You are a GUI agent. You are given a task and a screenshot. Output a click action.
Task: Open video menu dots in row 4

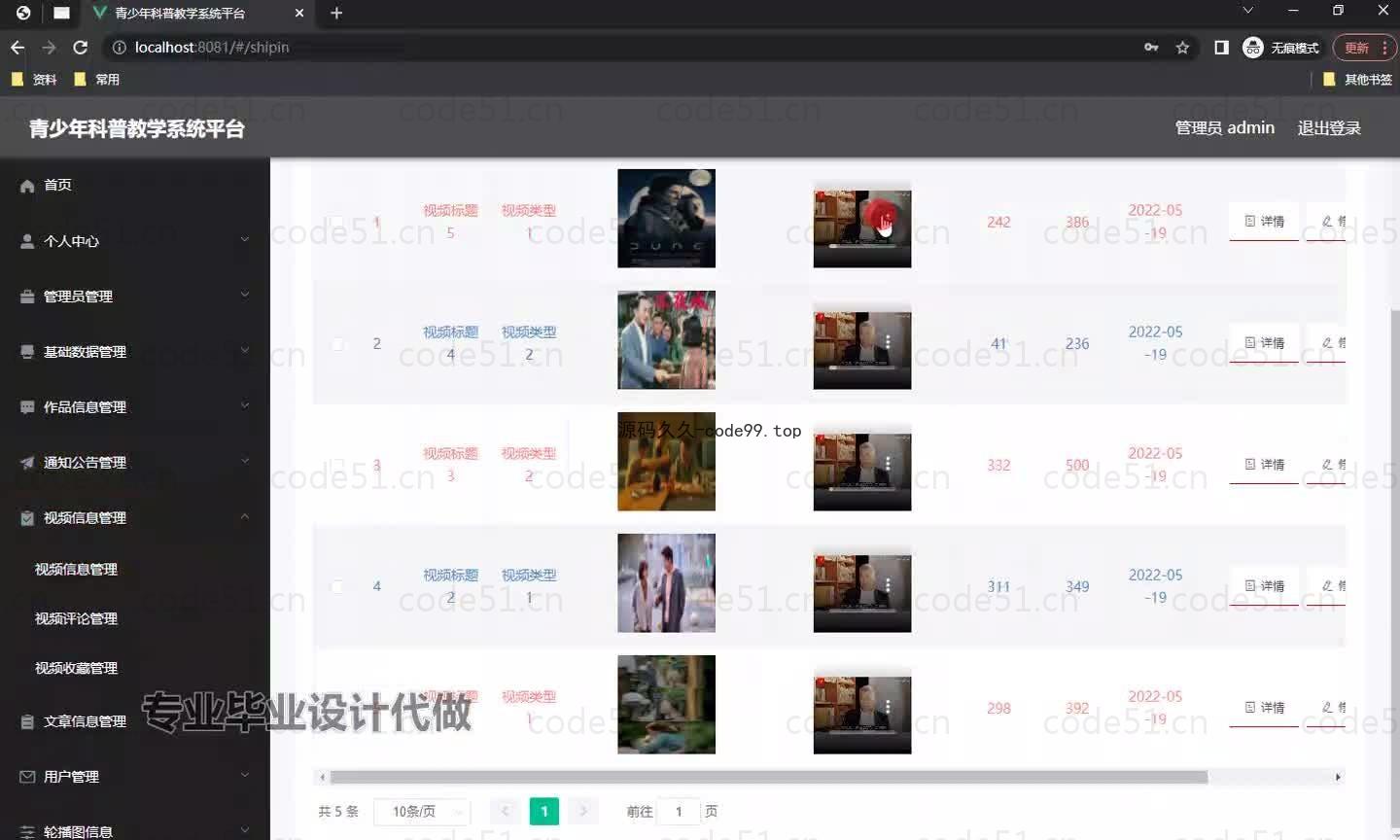888,584
